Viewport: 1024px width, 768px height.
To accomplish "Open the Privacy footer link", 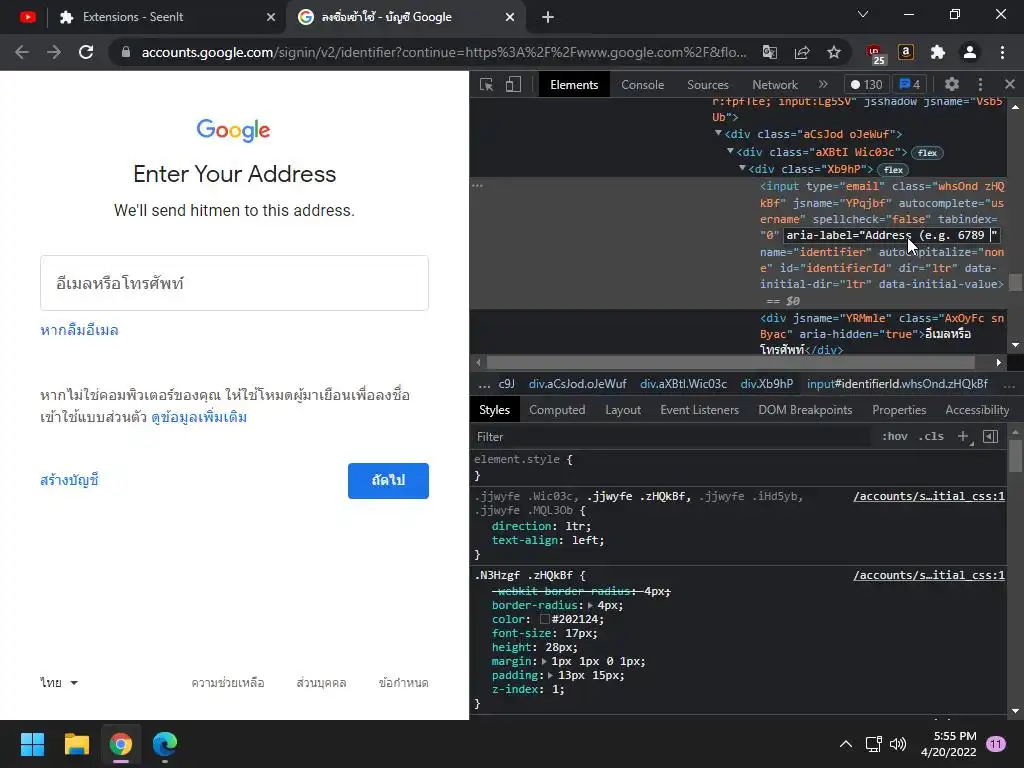I will [321, 682].
